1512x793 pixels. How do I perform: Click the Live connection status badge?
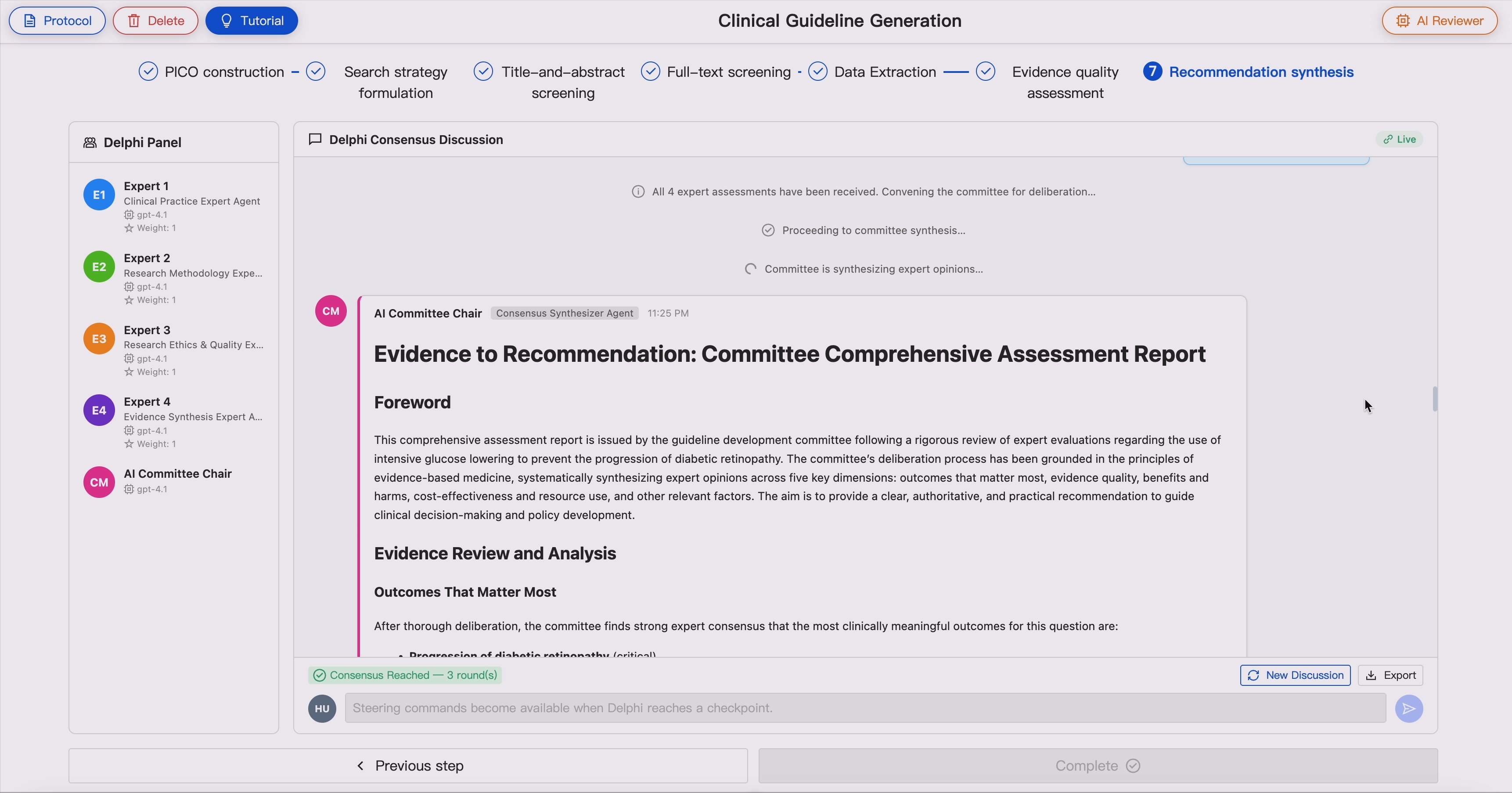[1399, 139]
